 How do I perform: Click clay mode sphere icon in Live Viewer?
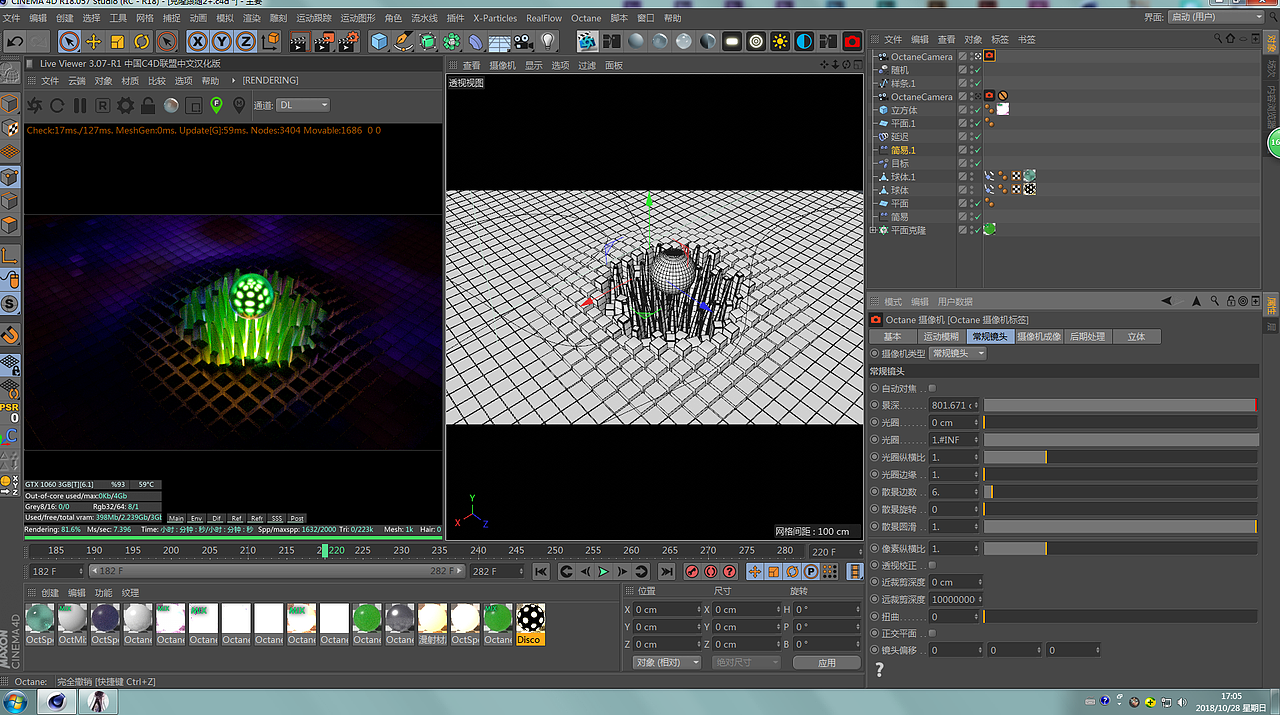tap(171, 105)
